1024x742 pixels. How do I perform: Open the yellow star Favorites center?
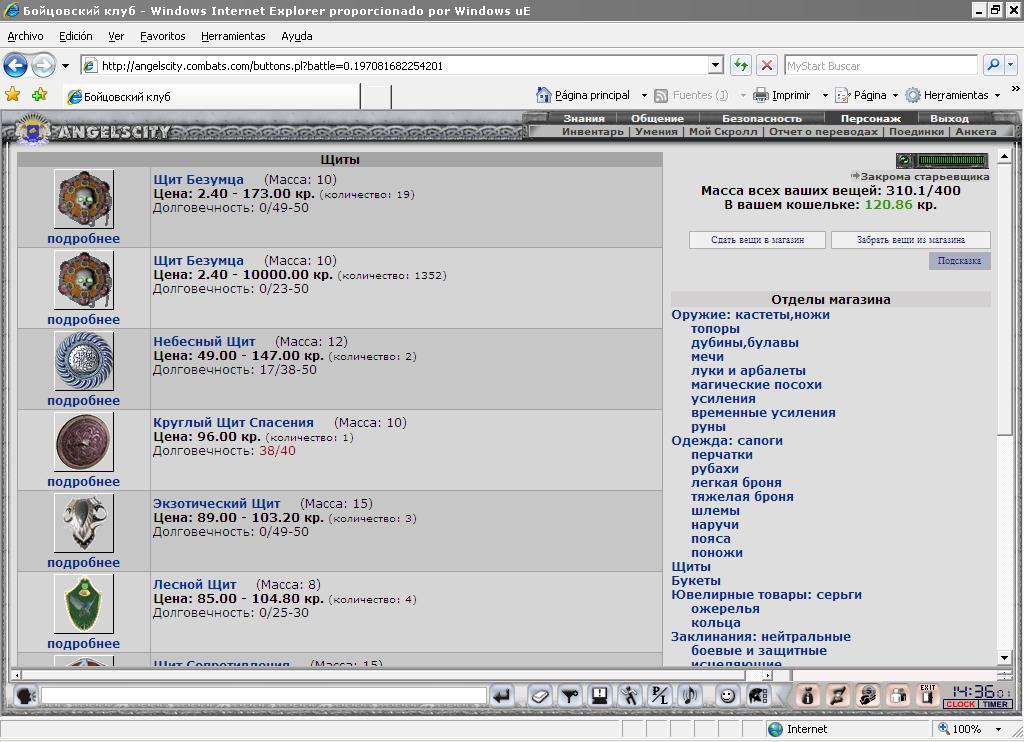(x=12, y=95)
